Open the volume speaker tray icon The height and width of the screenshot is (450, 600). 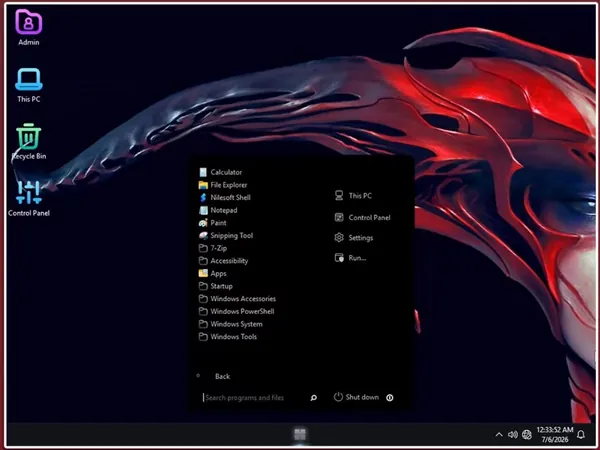click(x=513, y=434)
